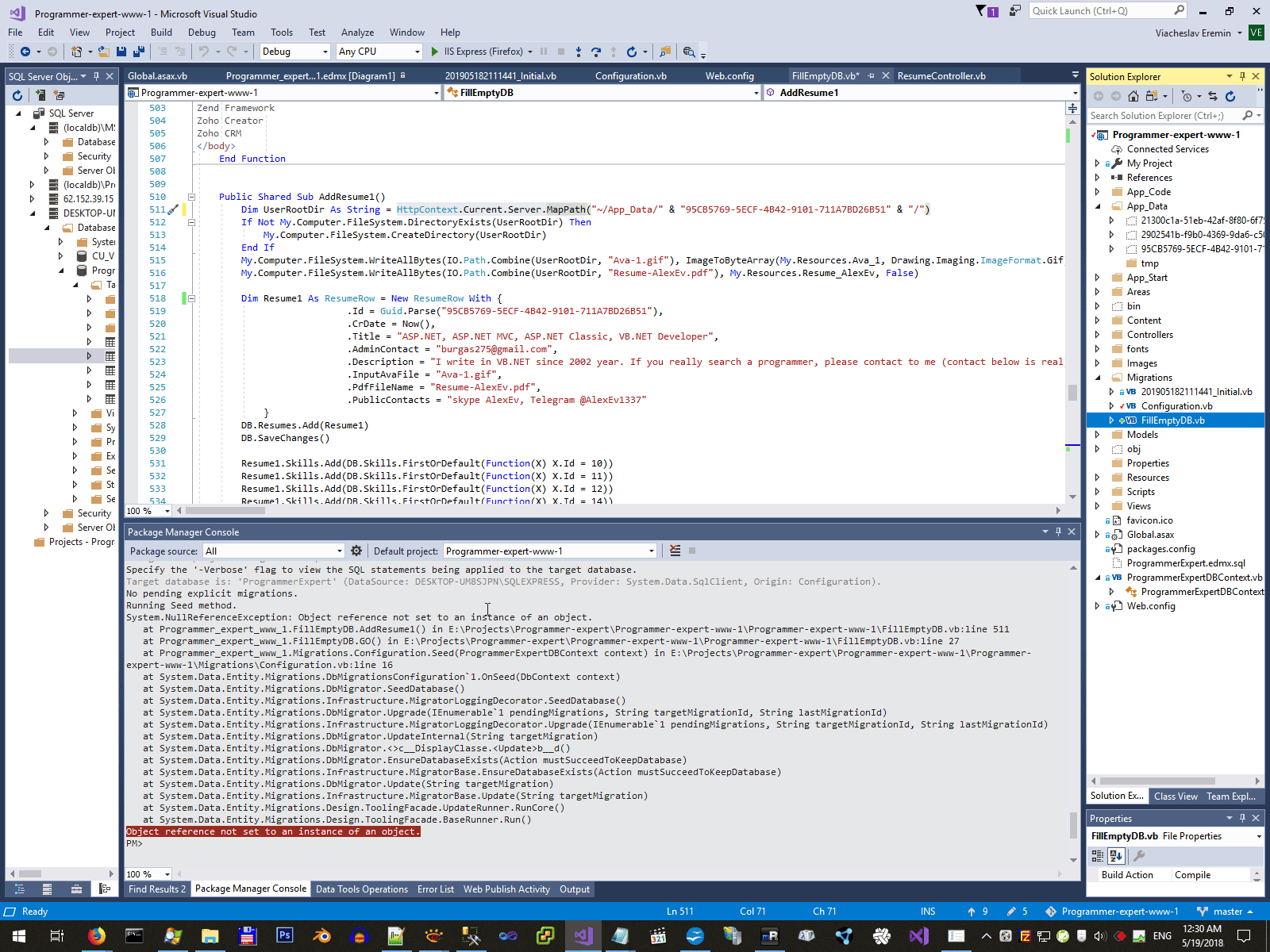Switch to the Error List tab
This screenshot has height=952, width=1270.
436,889
